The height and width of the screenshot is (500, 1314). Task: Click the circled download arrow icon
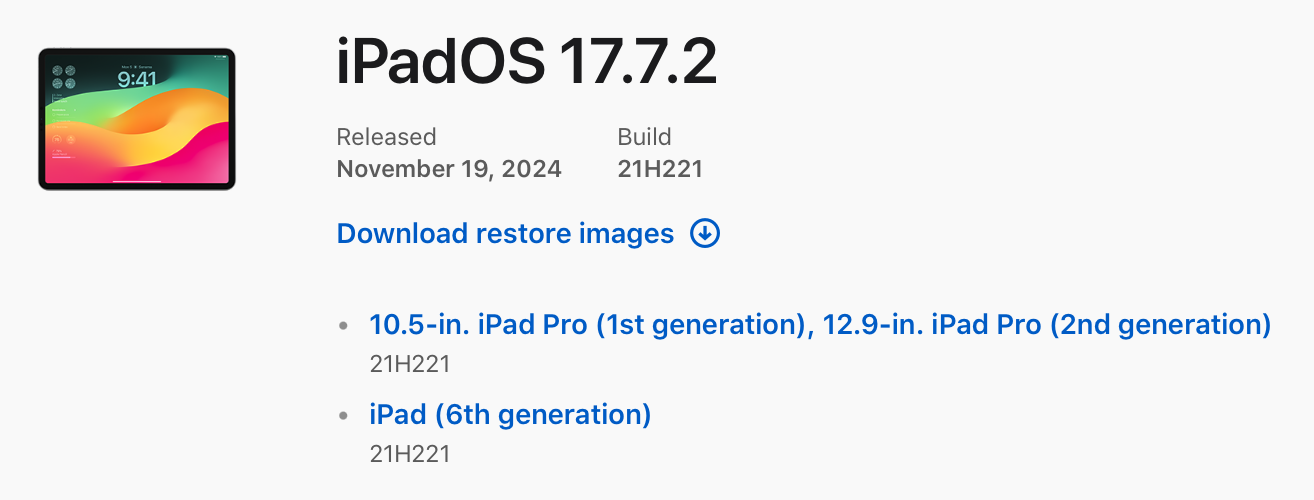(705, 234)
